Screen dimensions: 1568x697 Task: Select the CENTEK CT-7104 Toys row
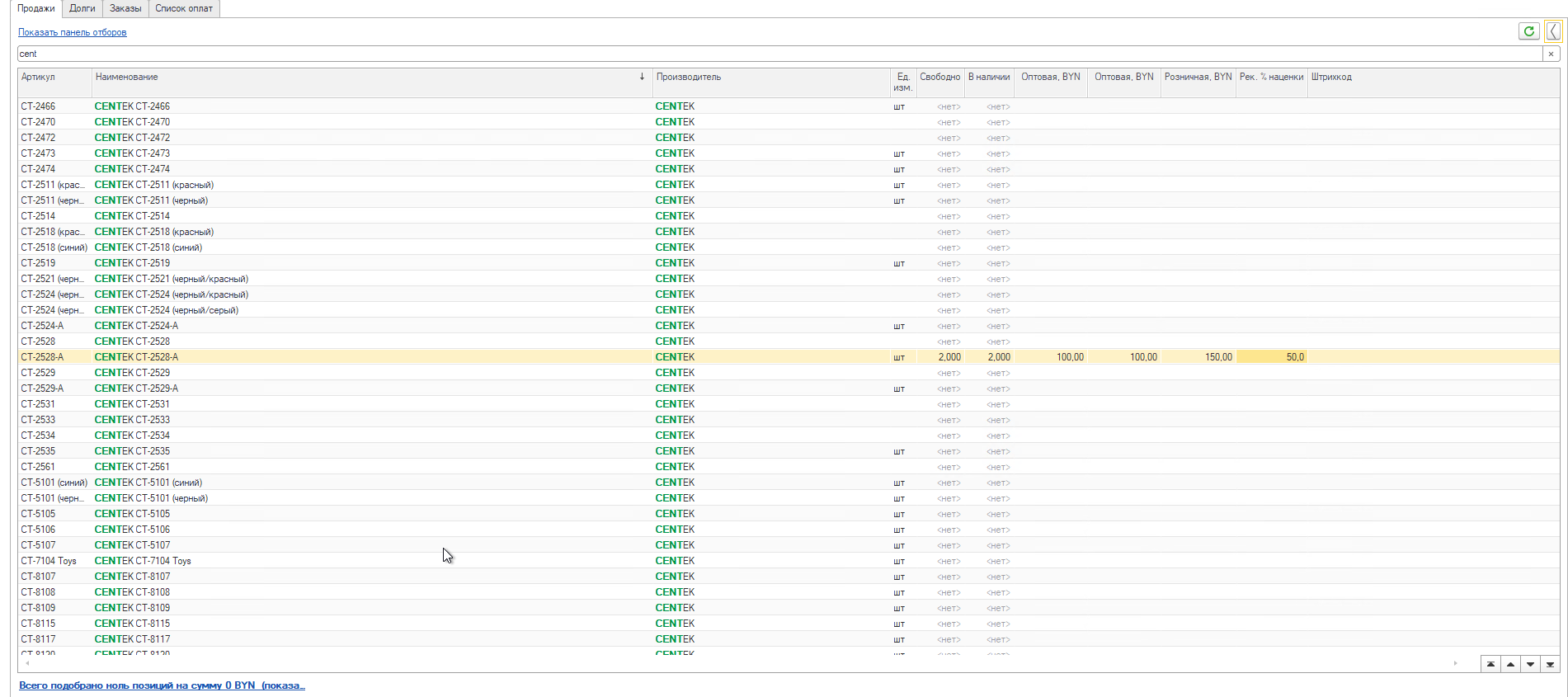point(143,561)
